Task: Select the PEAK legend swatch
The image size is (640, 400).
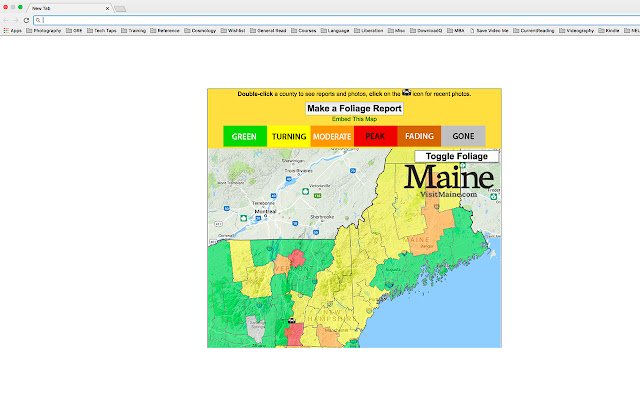Action: (x=376, y=136)
